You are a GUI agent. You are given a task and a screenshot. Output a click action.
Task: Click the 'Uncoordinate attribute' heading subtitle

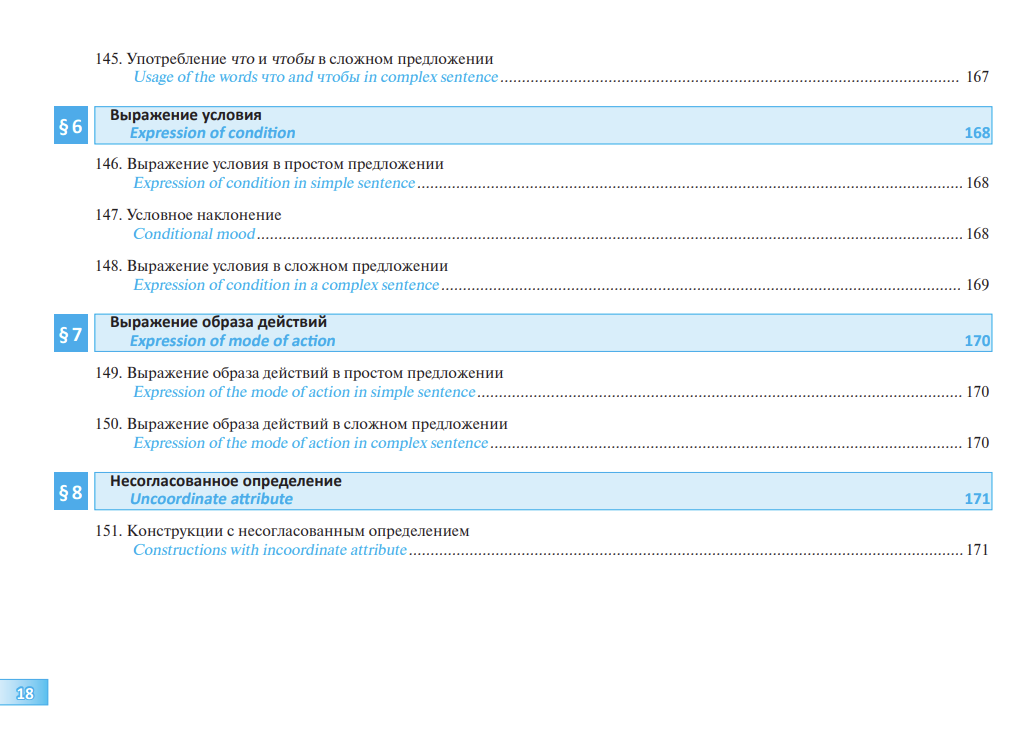click(211, 499)
